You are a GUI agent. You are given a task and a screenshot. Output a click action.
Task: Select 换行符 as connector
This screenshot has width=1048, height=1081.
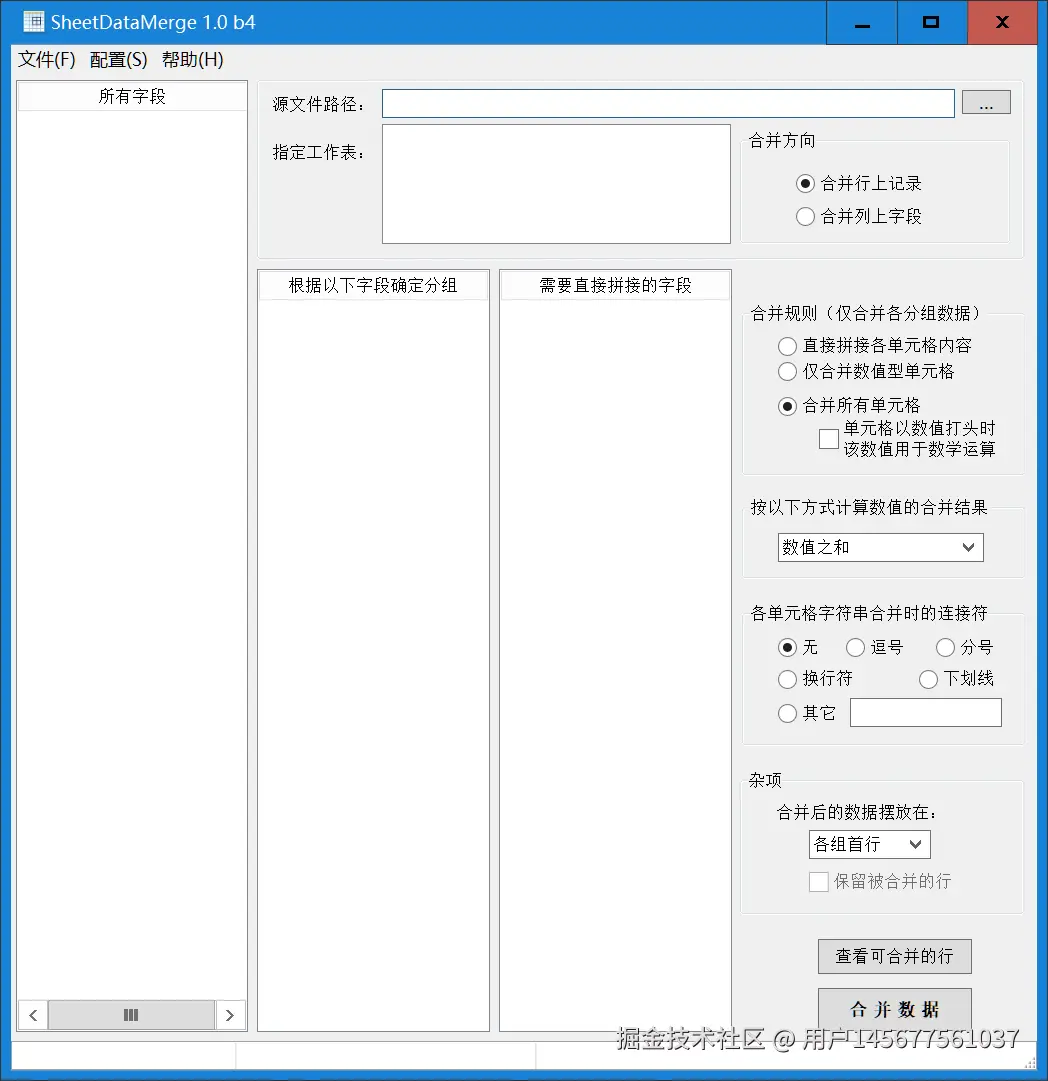pyautogui.click(x=788, y=679)
